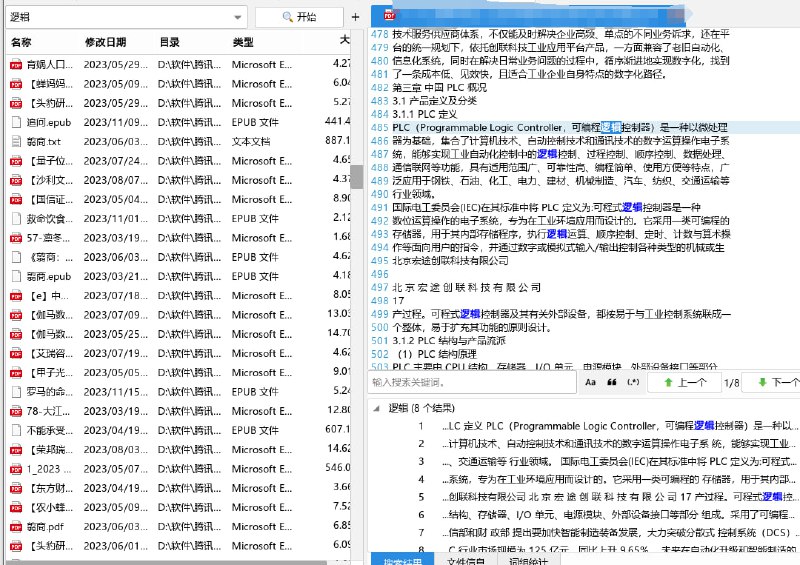Toggle the Aa case-sensitive match option
Image resolution: width=800 pixels, height=565 pixels.
point(590,382)
